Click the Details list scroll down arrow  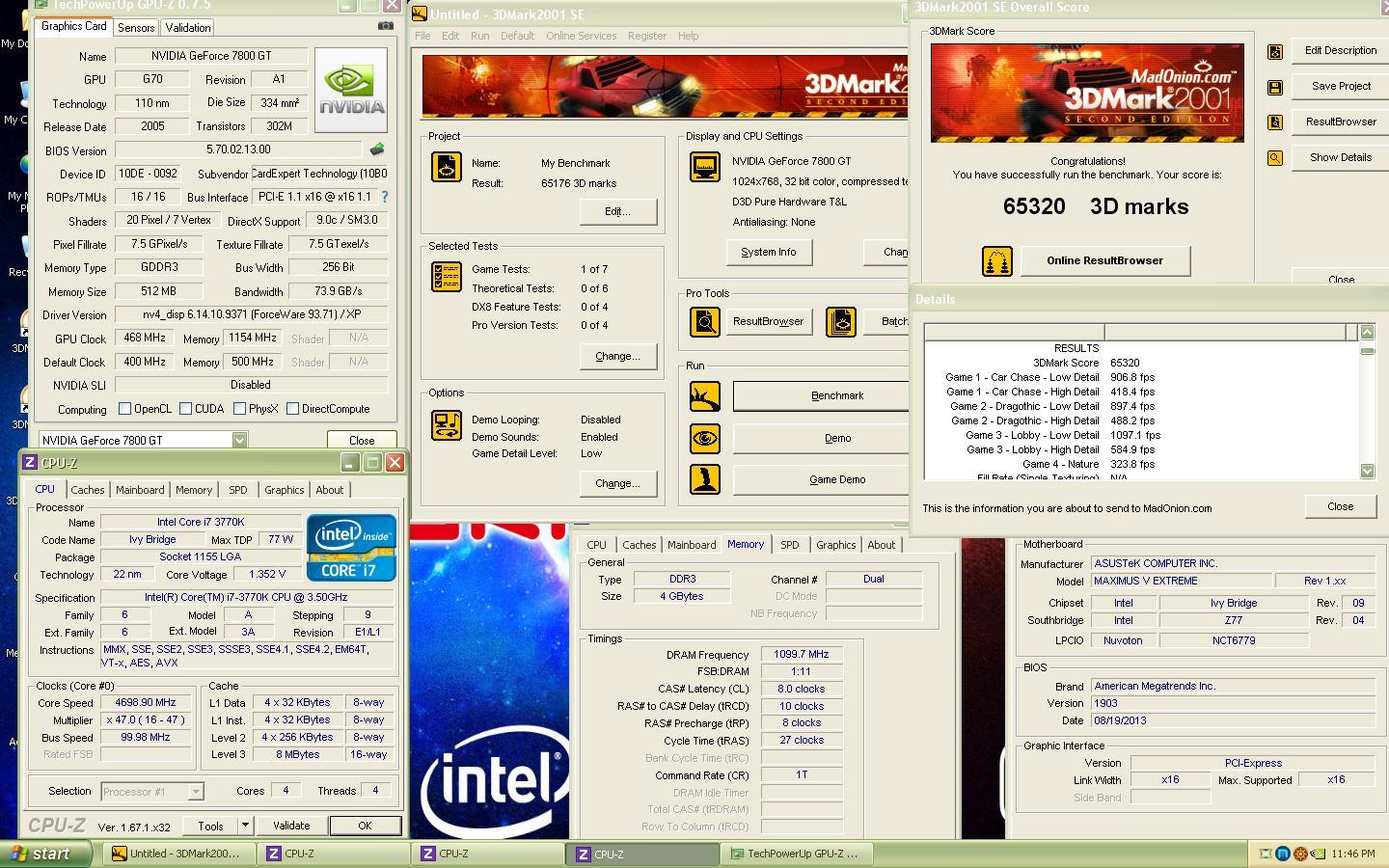click(x=1367, y=471)
